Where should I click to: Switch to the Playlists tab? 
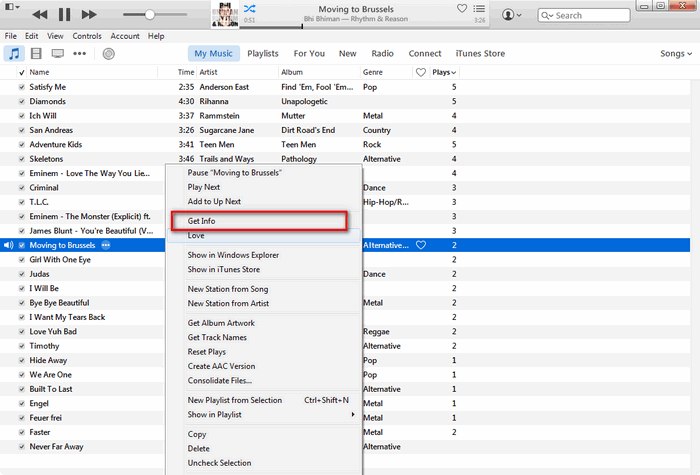(x=262, y=54)
